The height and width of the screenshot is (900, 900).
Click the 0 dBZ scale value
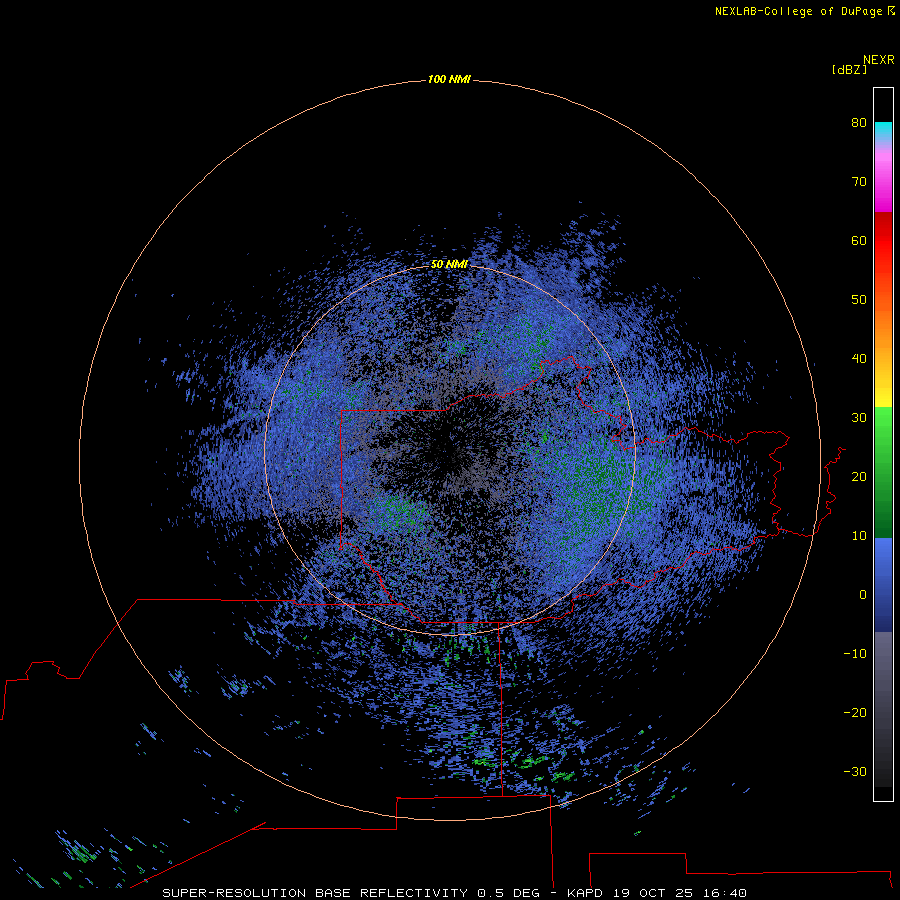click(863, 595)
